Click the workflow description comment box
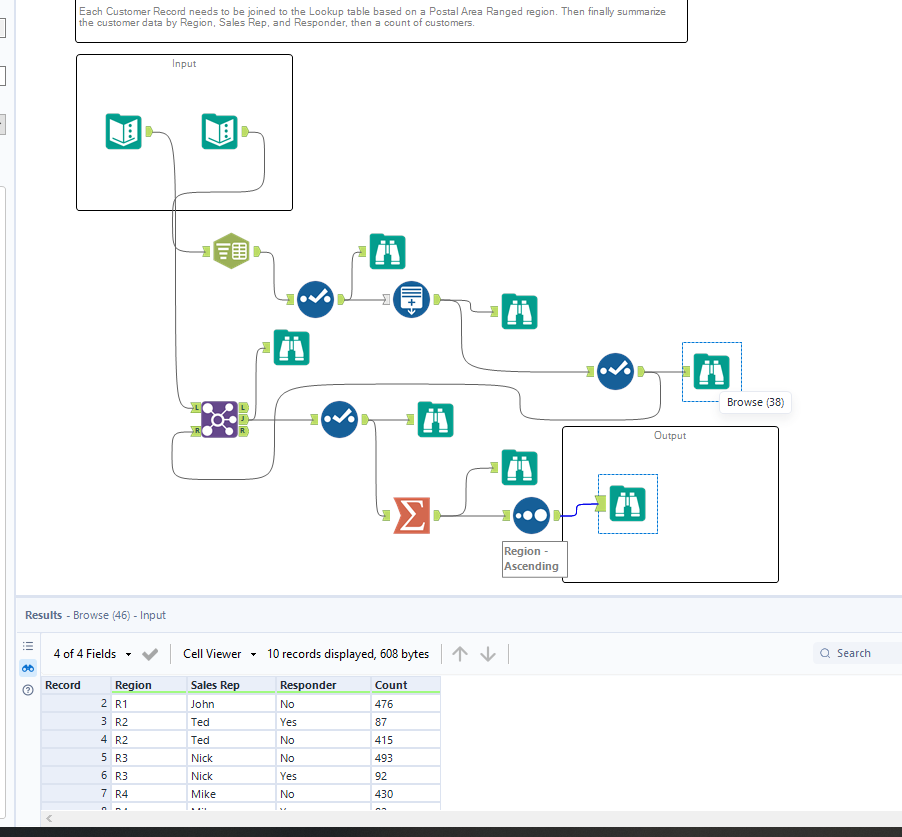Viewport: 902px width, 837px height. [381, 21]
